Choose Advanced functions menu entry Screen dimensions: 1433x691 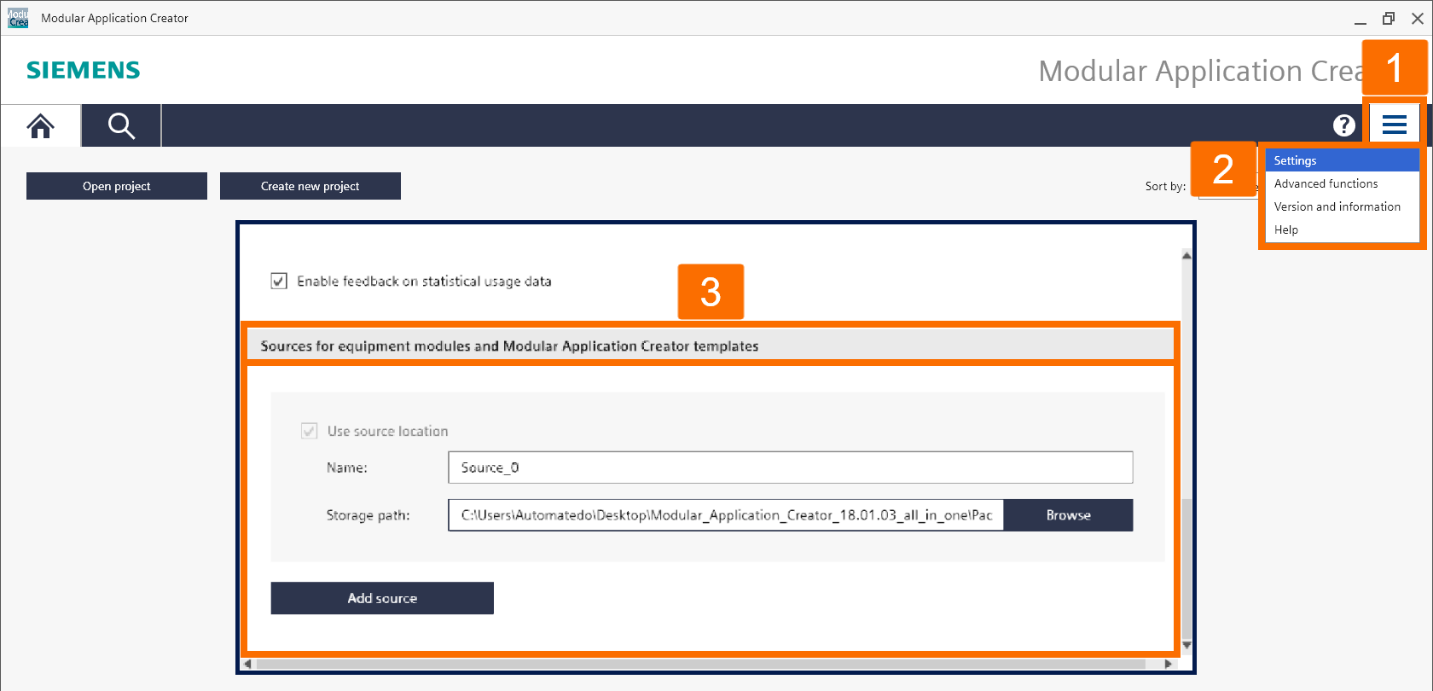coord(1324,183)
